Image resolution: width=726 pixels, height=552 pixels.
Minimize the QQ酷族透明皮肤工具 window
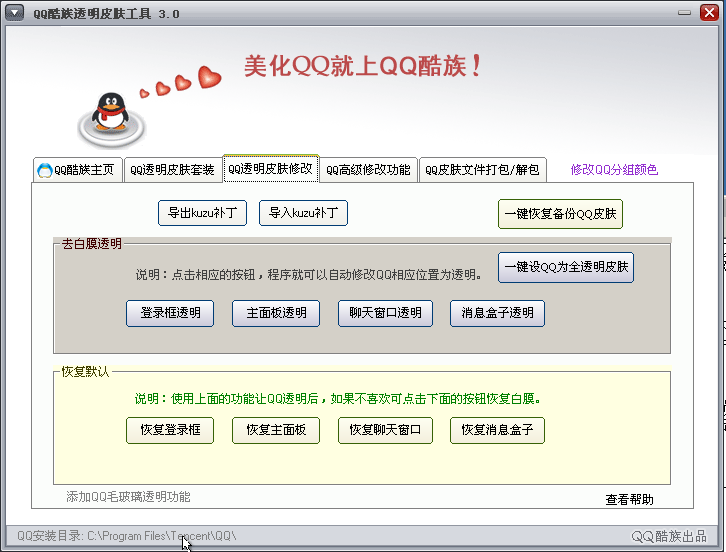[684, 13]
